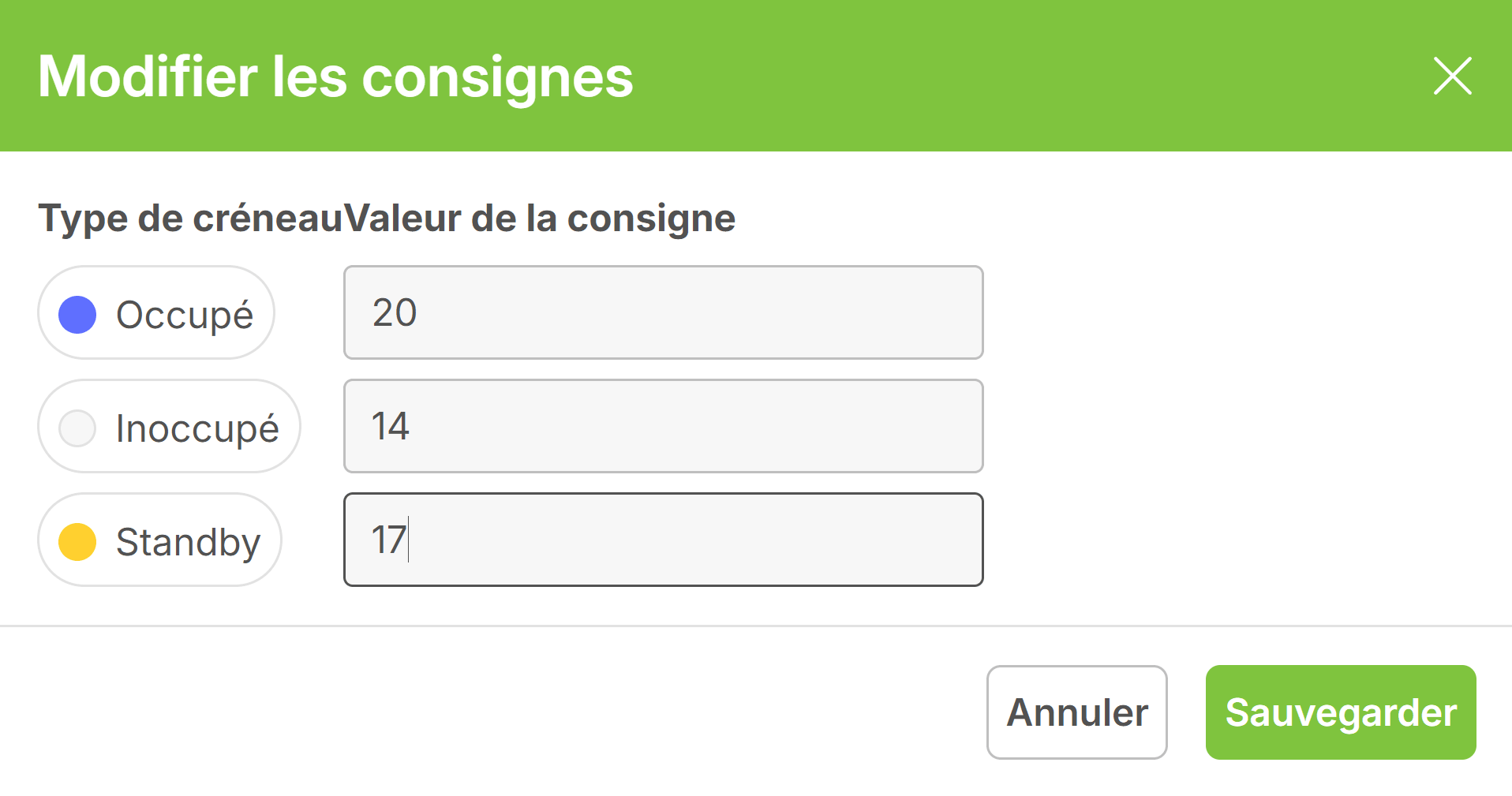Image resolution: width=1512 pixels, height=796 pixels.
Task: Select the Occupé slot type label
Action: pos(184,315)
